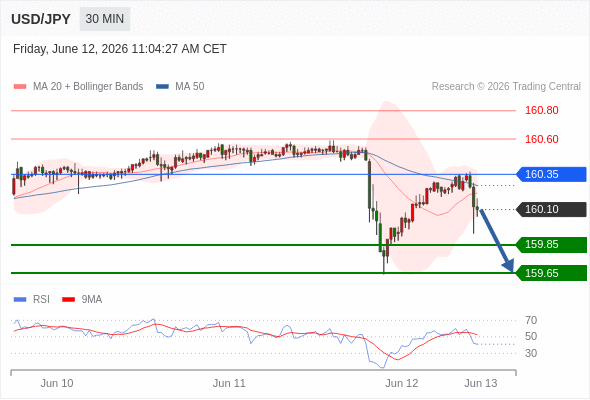
Task: Click the pink MA 20 legend swatch
Action: tap(20, 87)
